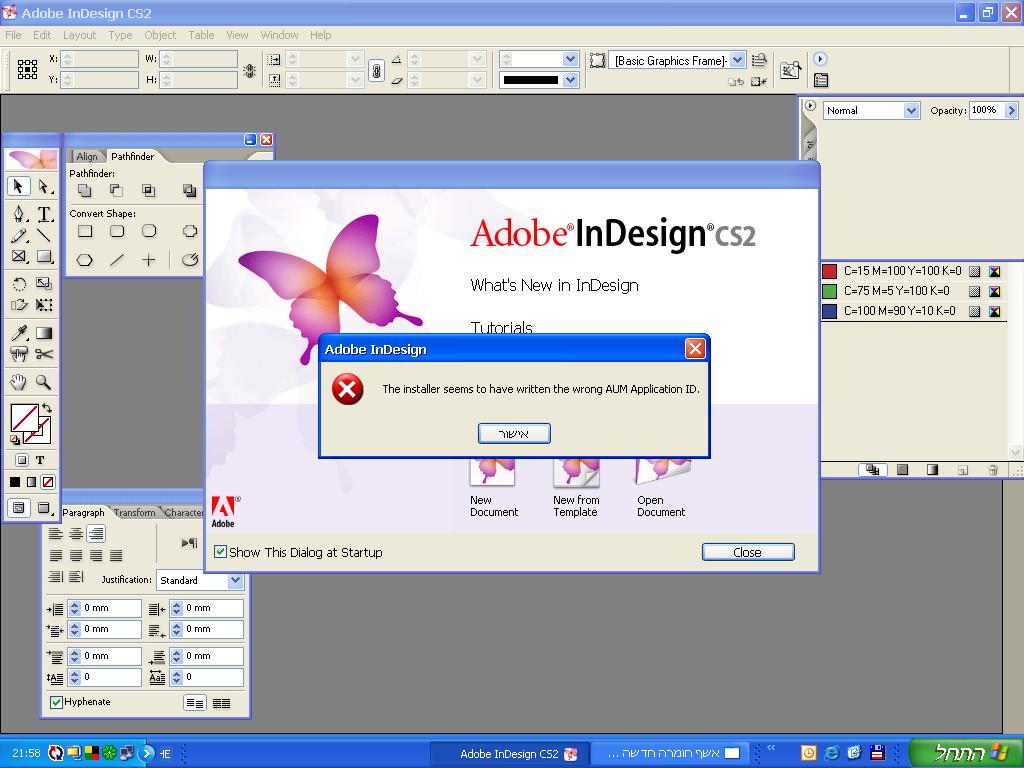Viewport: 1024px width, 768px height.
Task: Toggle Show This Dialog at Startup
Action: 221,552
